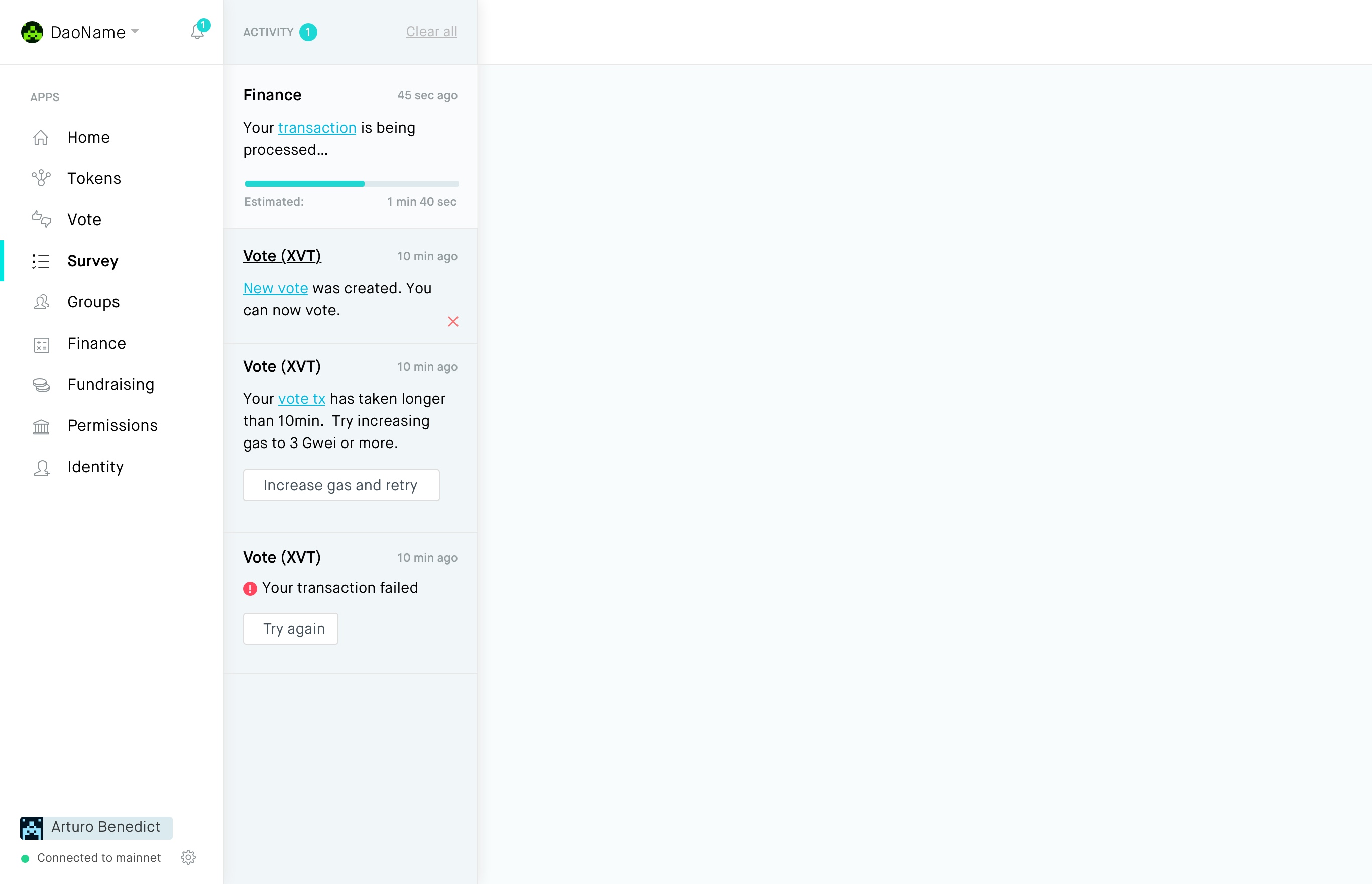Click the Survey list icon

[41, 261]
